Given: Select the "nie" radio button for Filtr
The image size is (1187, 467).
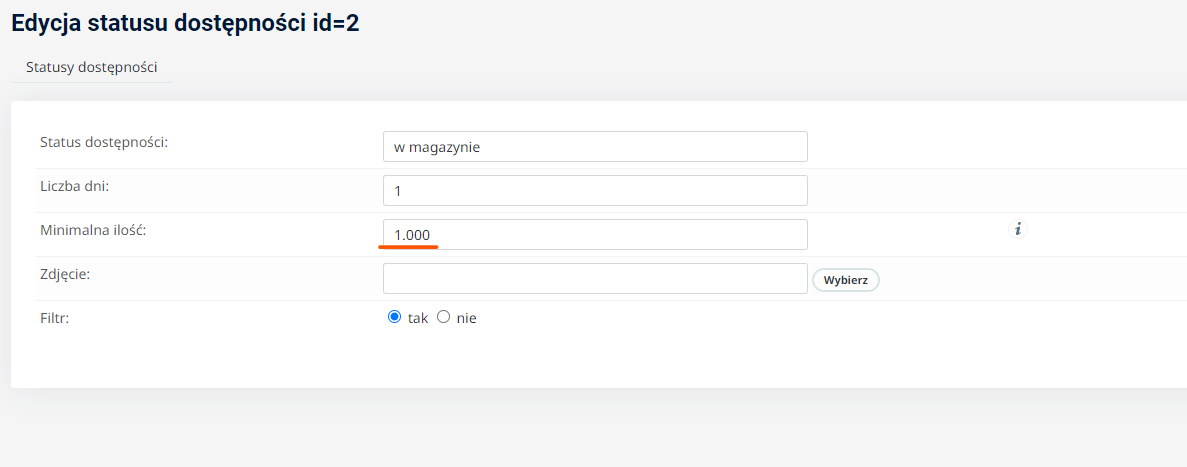Looking at the screenshot, I should tap(444, 318).
